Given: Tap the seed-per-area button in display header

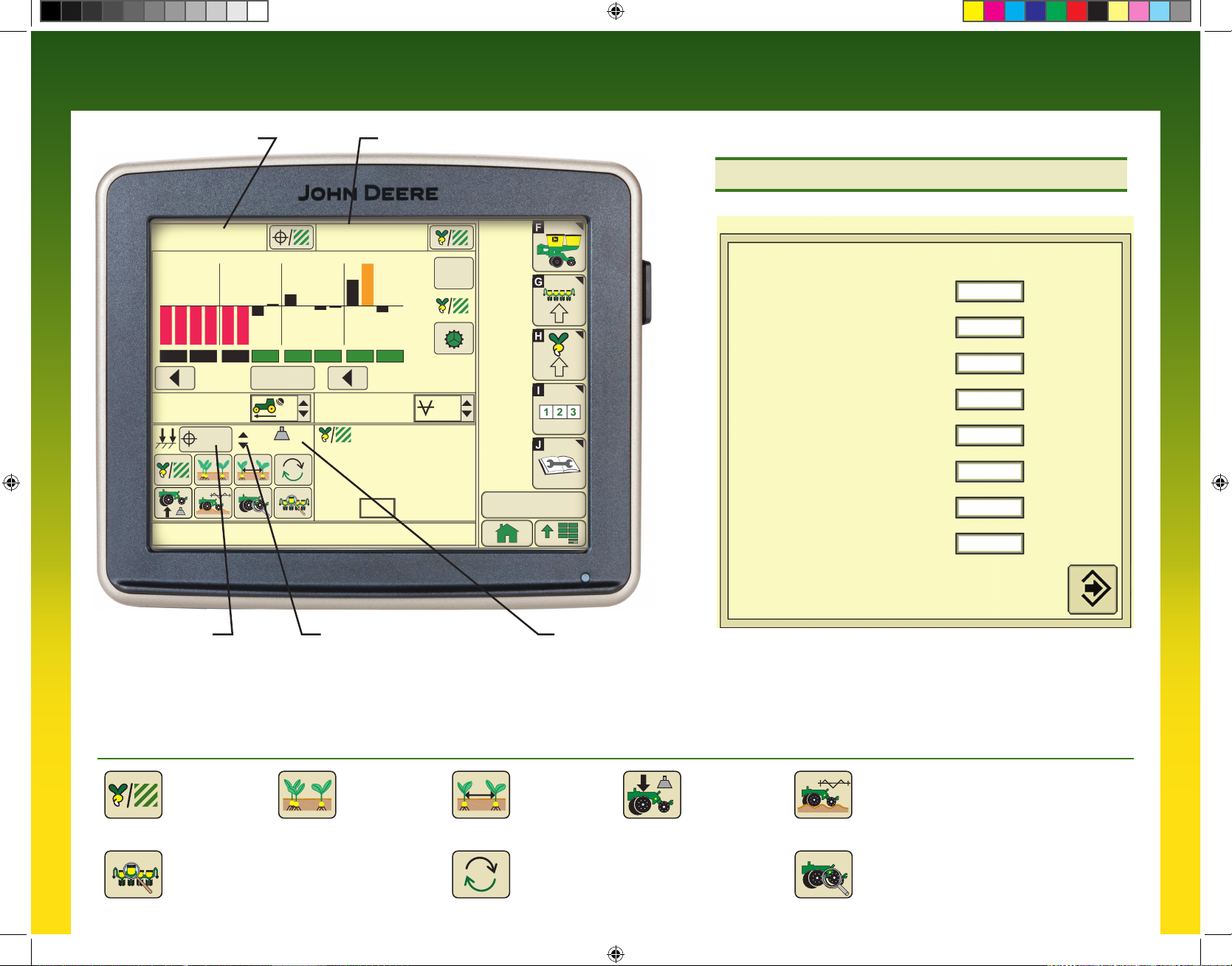Looking at the screenshot, I should tap(451, 238).
